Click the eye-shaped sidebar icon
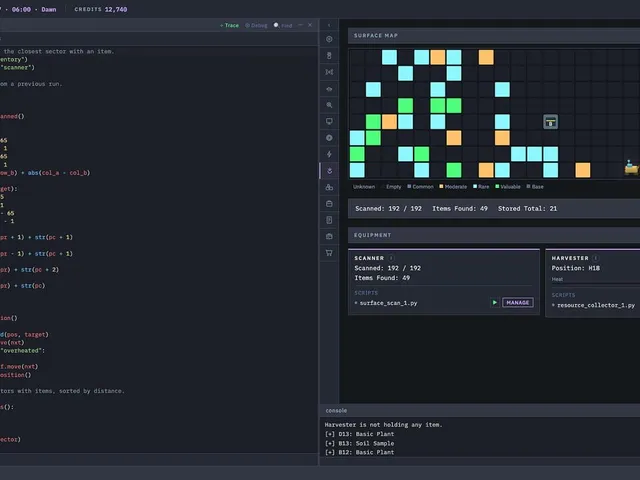The height and width of the screenshot is (480, 640). [x=329, y=89]
